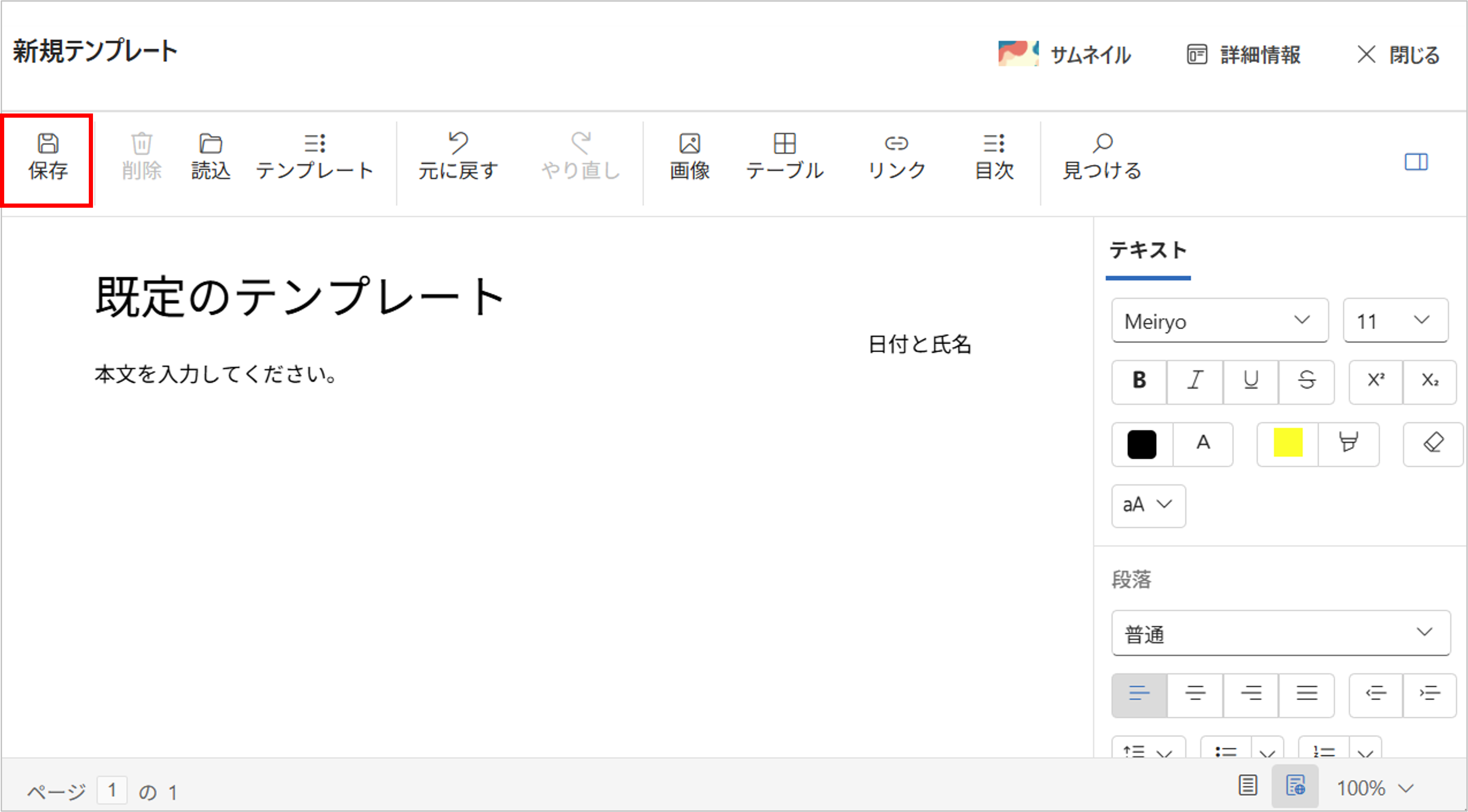This screenshot has height=812, width=1468.
Task: Select the テキスト tab
Action: 1148,251
